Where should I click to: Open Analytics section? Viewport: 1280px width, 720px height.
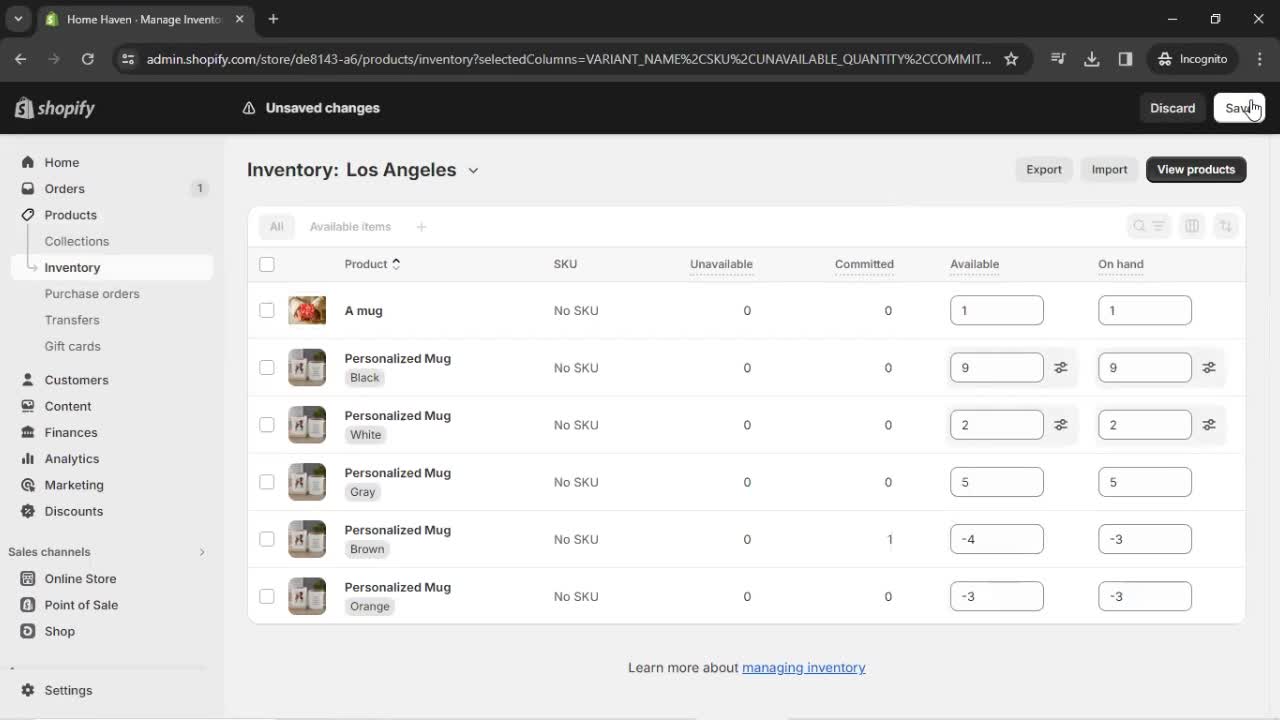point(72,459)
